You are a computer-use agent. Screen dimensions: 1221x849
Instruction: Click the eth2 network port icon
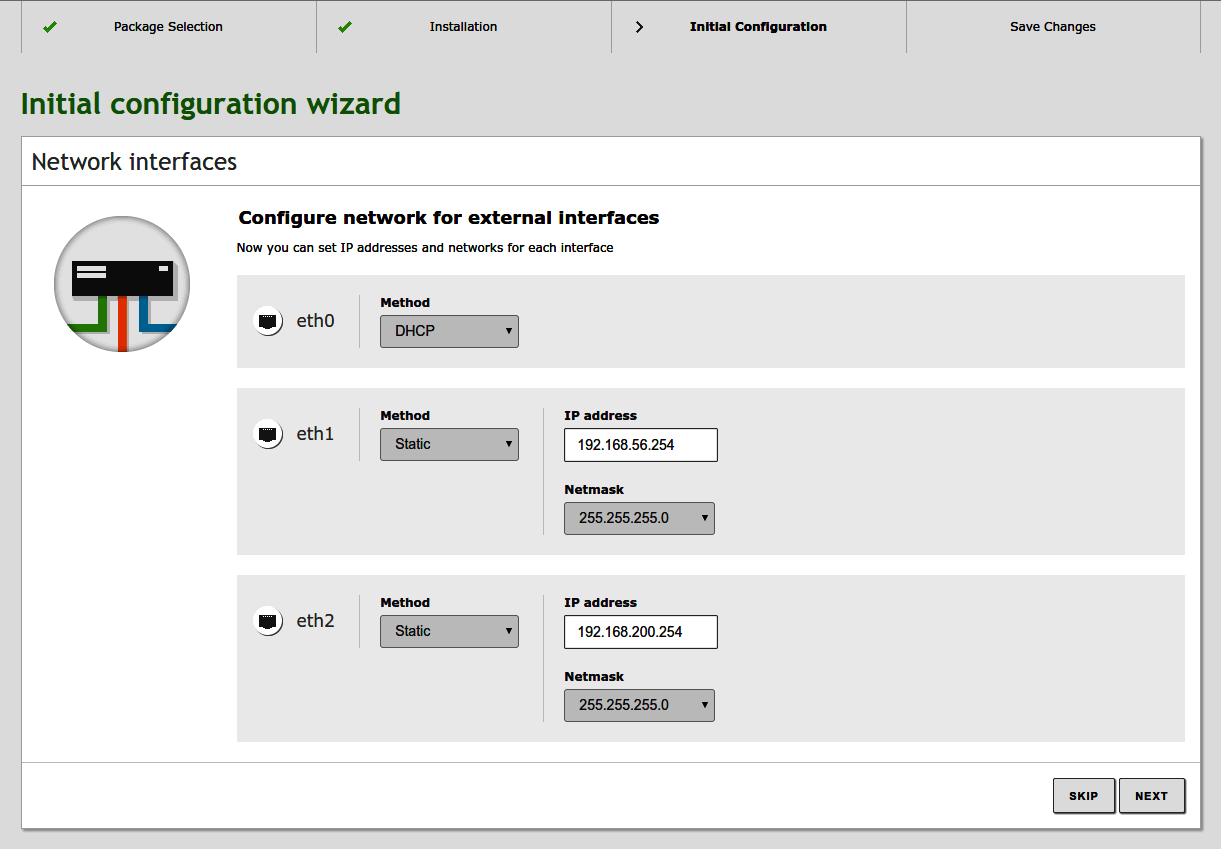pos(268,621)
